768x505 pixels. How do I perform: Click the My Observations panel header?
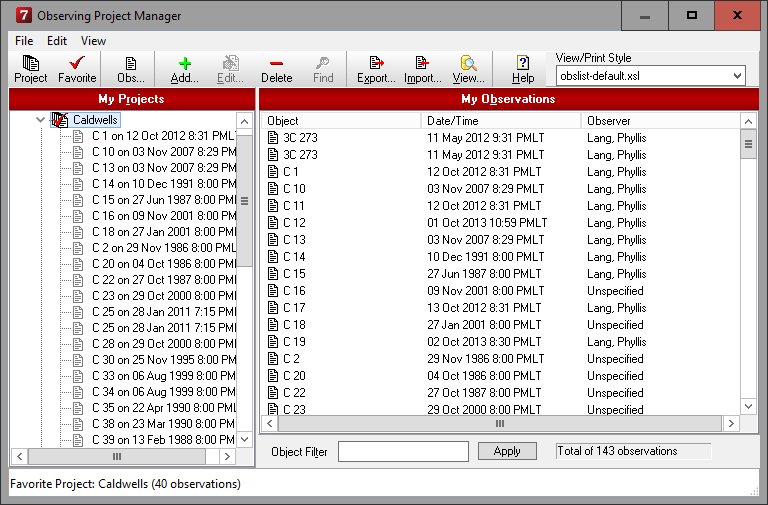[508, 99]
